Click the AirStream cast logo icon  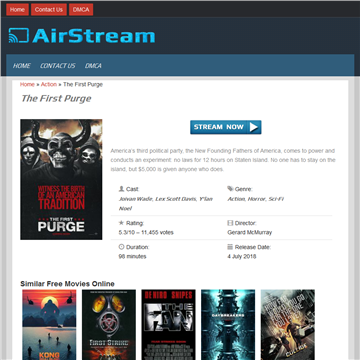click(19, 35)
